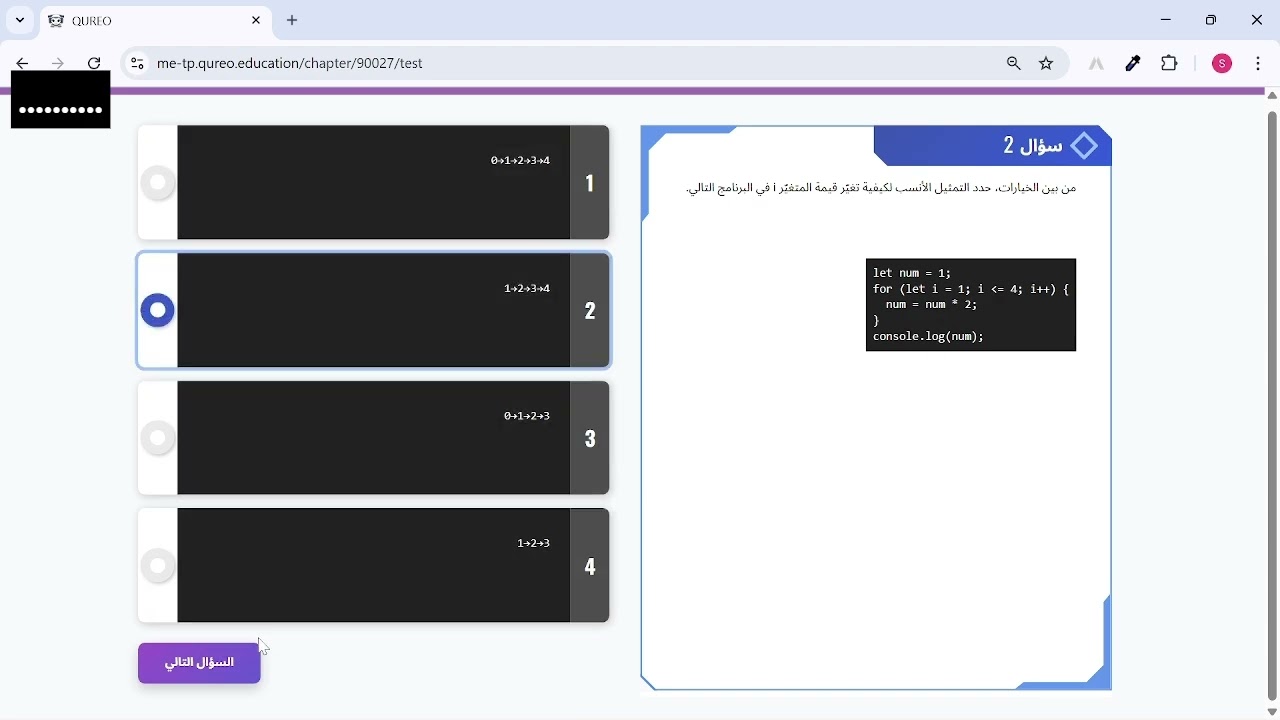Open the tab search dropdown arrow
The image size is (1280, 720).
(20, 20)
